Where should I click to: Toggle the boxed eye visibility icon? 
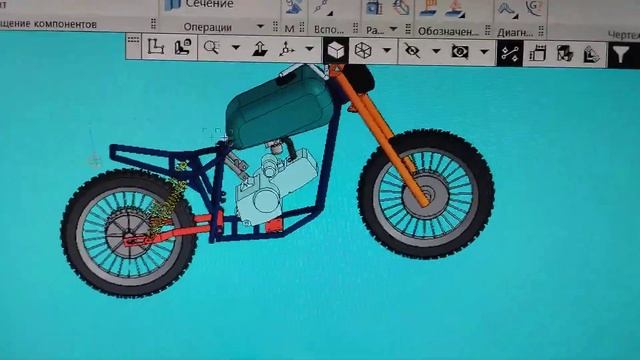coord(460,52)
